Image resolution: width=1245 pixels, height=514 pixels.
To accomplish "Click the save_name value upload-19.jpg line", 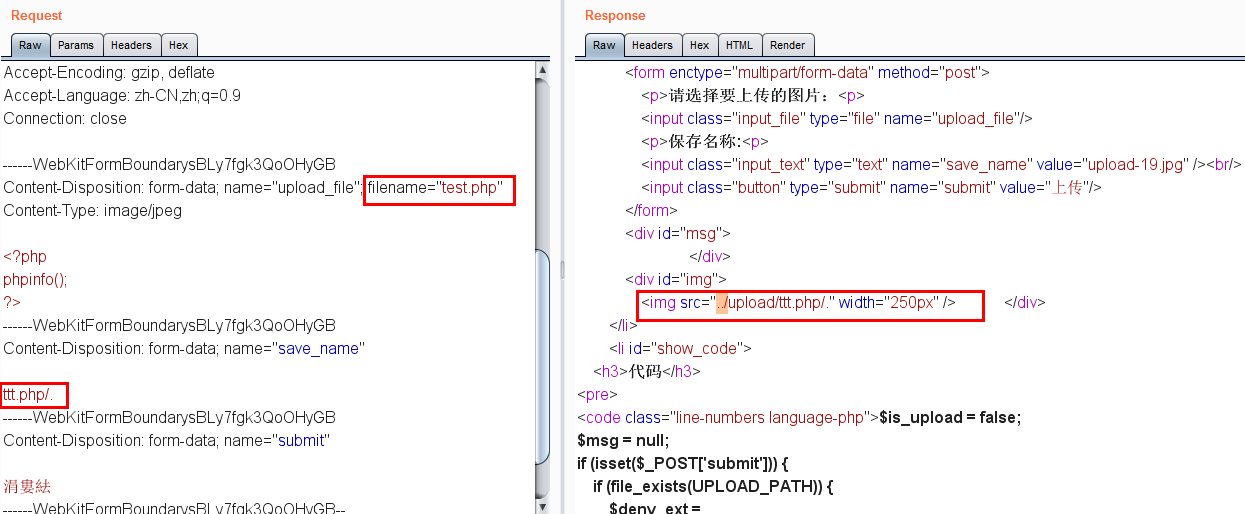I will click(941, 164).
